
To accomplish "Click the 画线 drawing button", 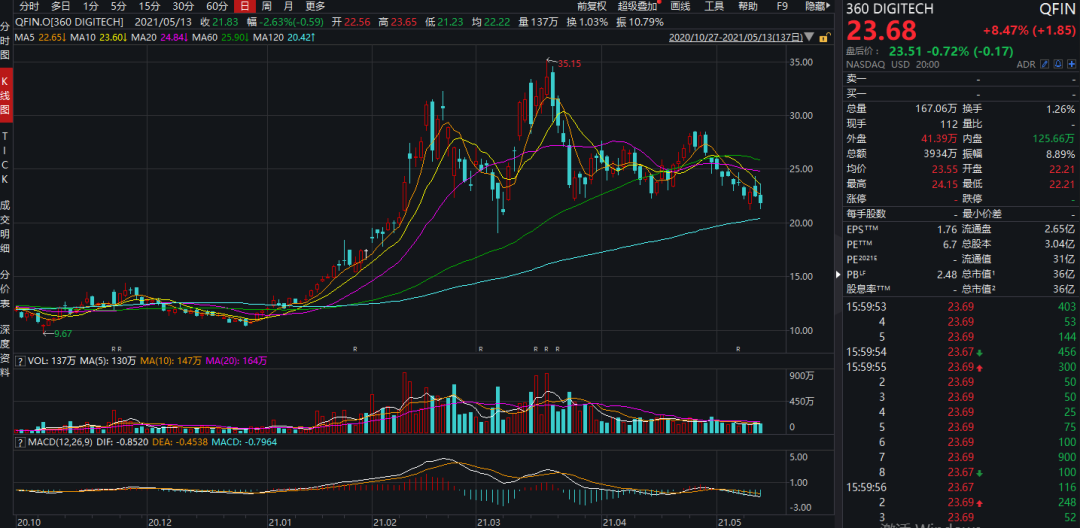I will click(x=679, y=6).
